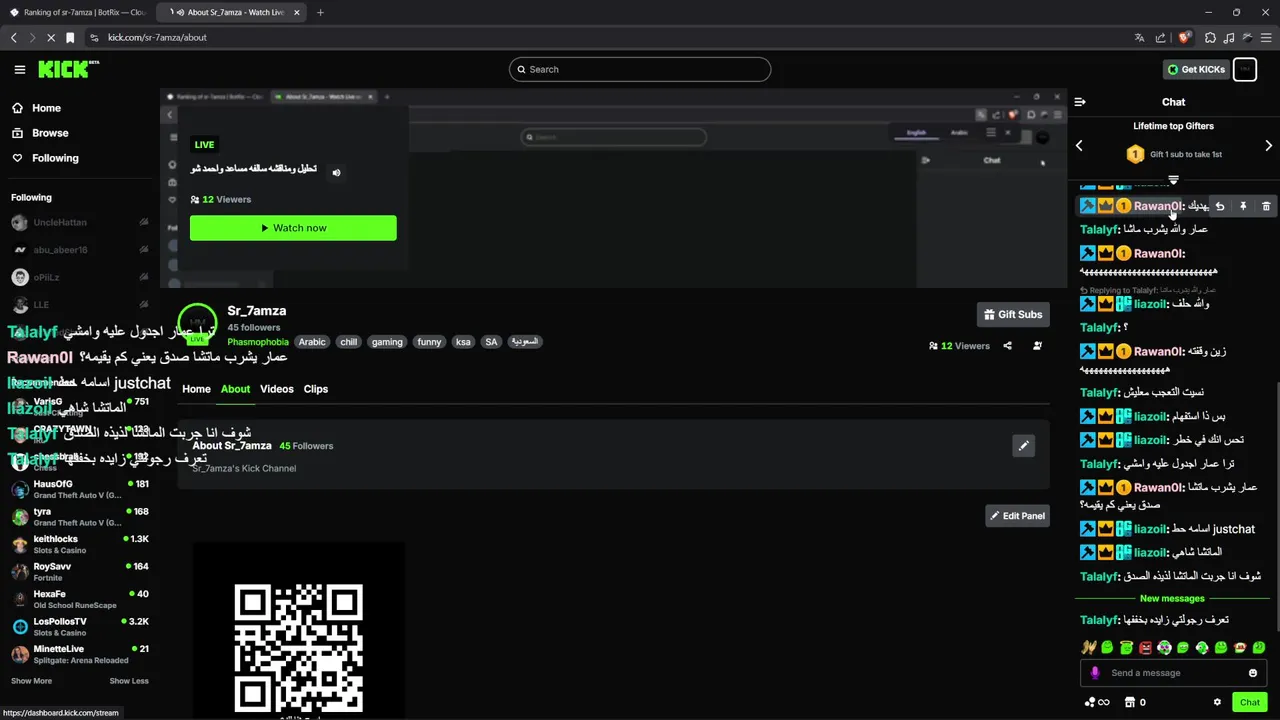Open MinetteLive channel in Following list
Image resolution: width=1280 pixels, height=720 pixels.
tap(80, 654)
